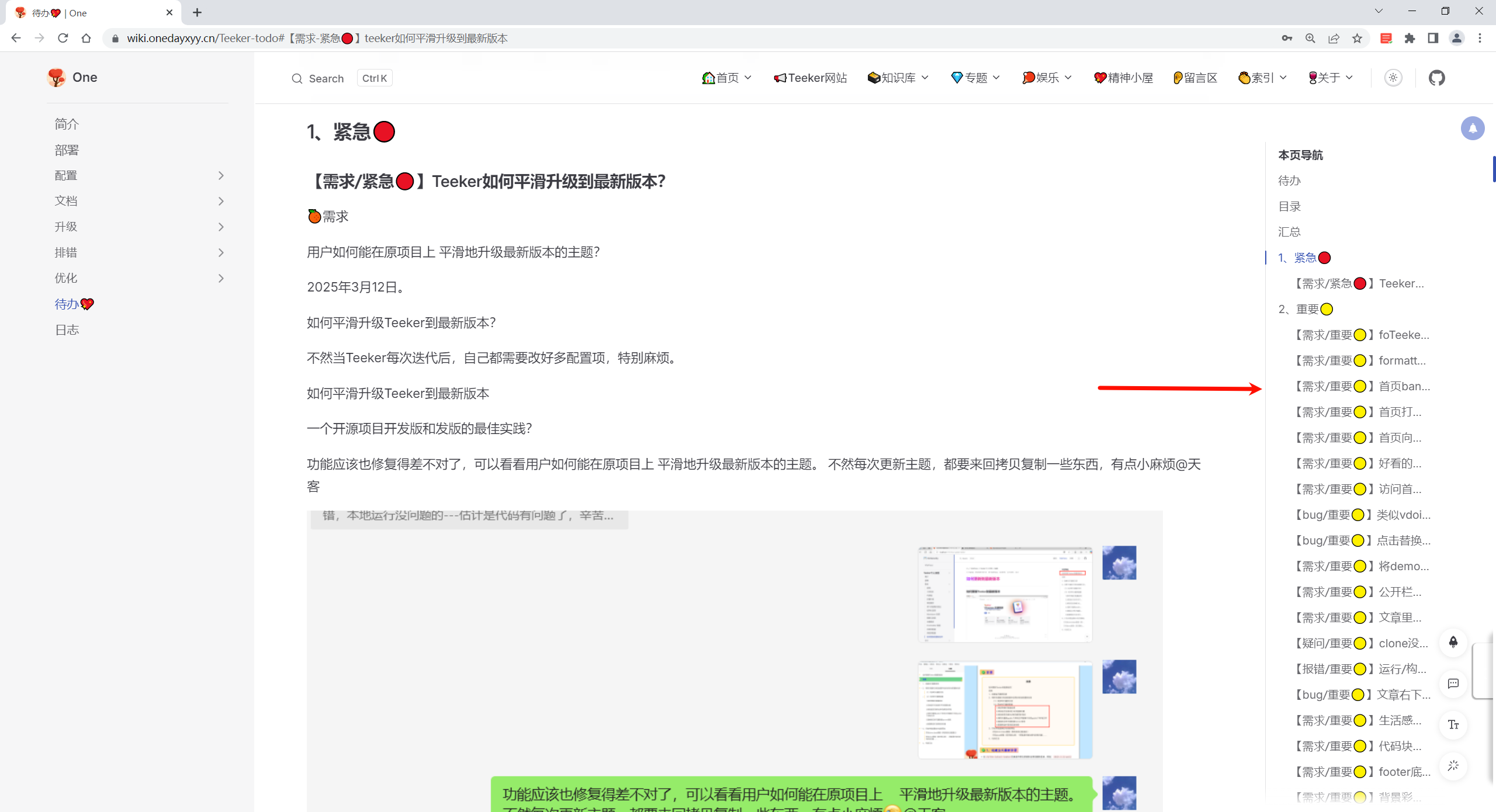Jump to 汇总 in page navigation
The width and height of the screenshot is (1496, 812).
pos(1289,232)
